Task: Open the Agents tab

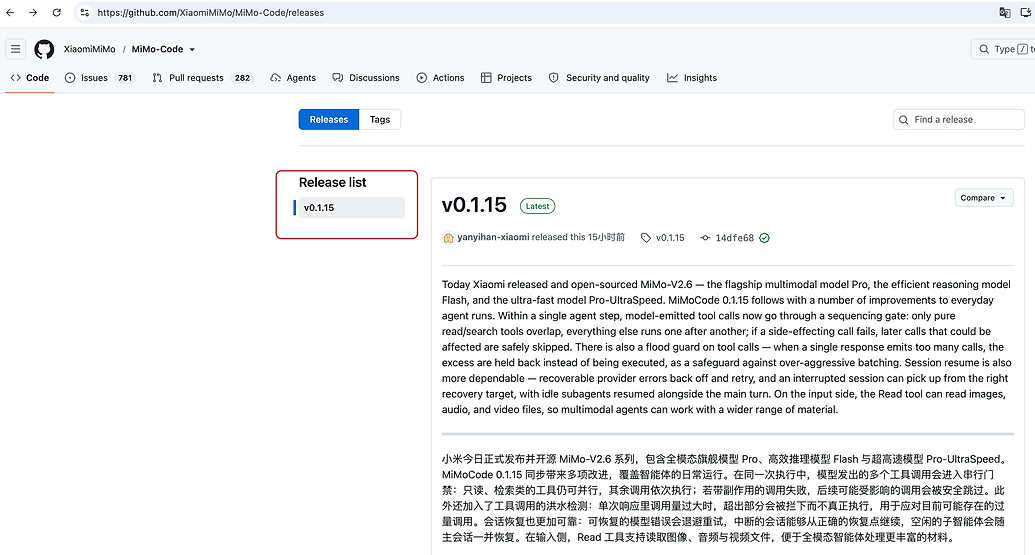Action: pyautogui.click(x=293, y=78)
